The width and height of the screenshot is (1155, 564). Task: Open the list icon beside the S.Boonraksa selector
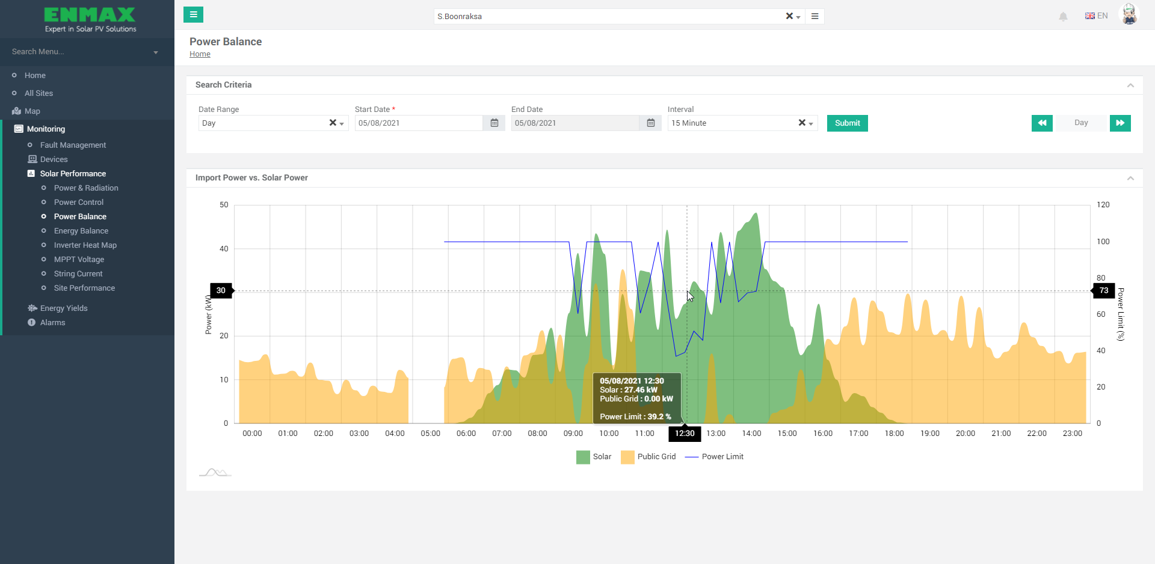tap(815, 15)
